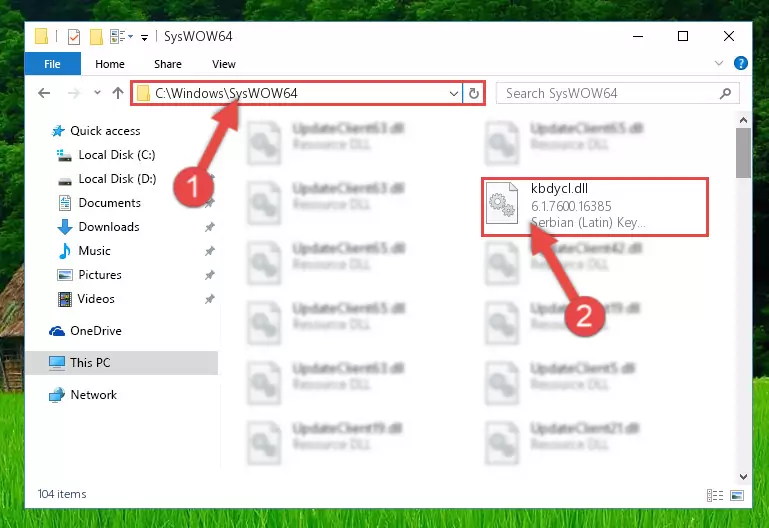
Task: Expand the ribbon with the chevron
Action: click(719, 63)
